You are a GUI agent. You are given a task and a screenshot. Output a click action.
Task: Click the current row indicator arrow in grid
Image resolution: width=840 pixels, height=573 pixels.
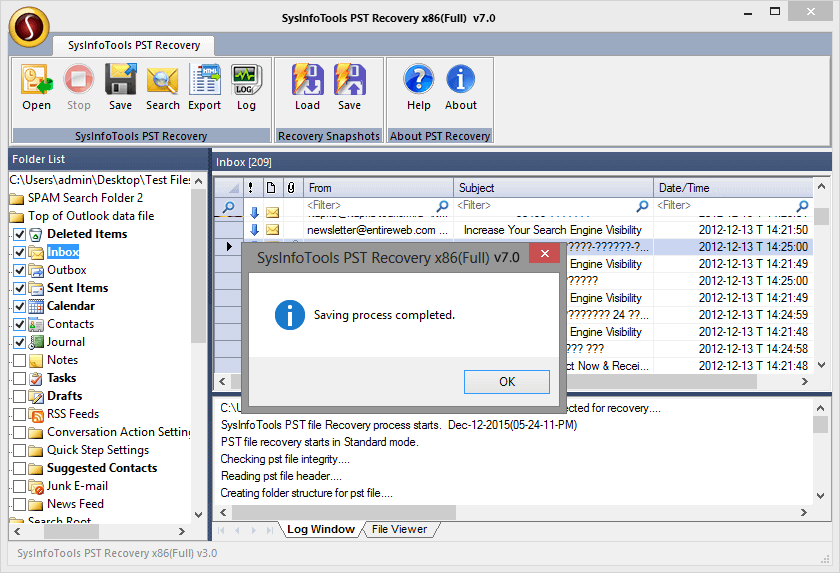[229, 246]
